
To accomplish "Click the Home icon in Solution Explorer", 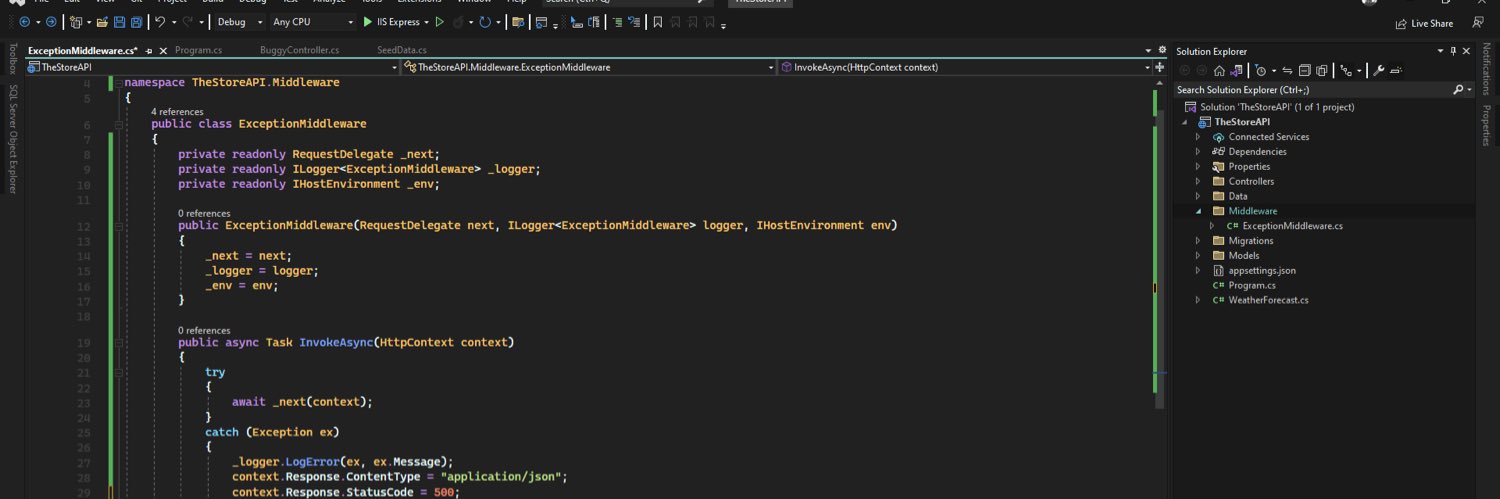I will [x=1219, y=71].
